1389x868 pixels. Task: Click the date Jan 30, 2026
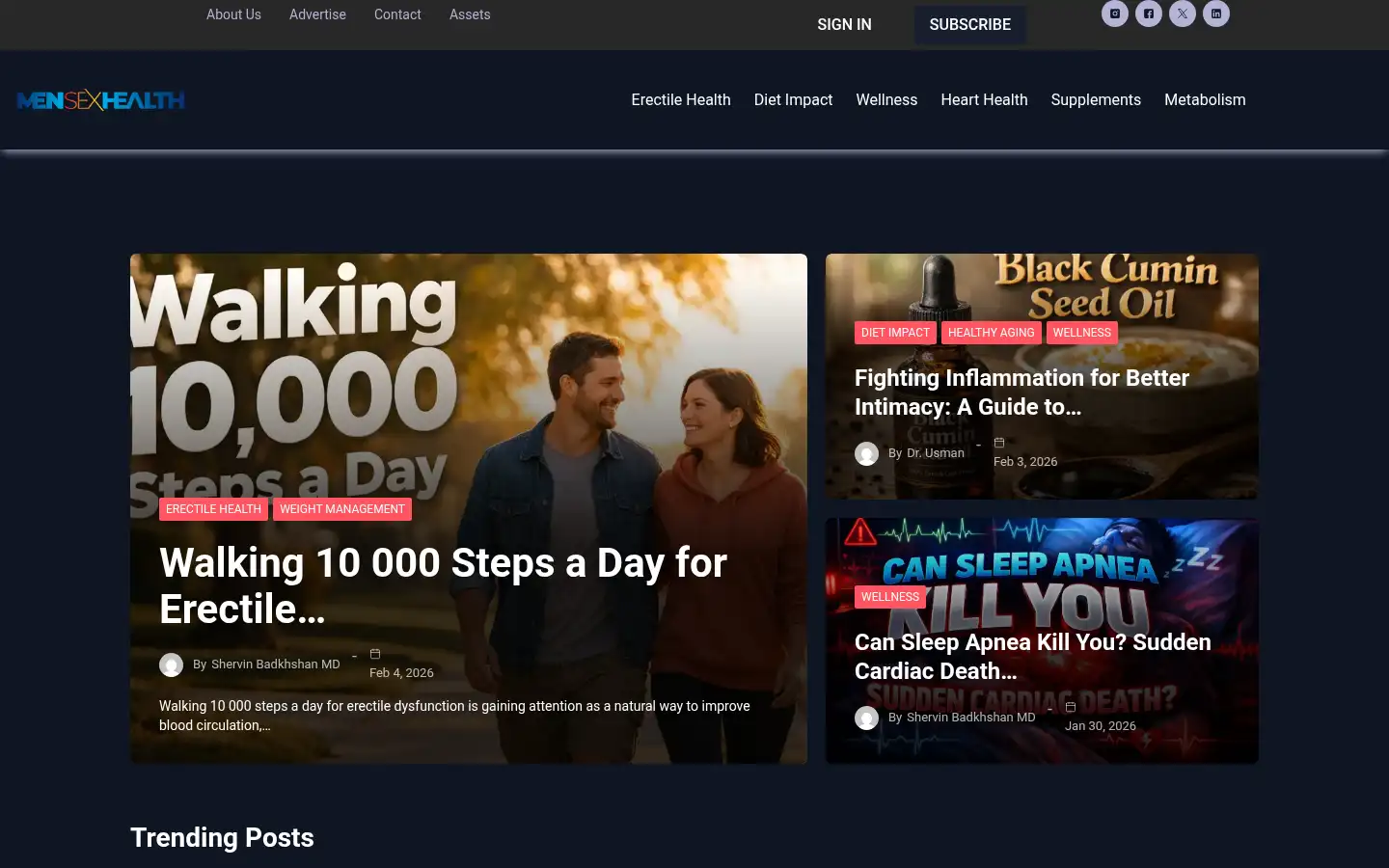1101,726
